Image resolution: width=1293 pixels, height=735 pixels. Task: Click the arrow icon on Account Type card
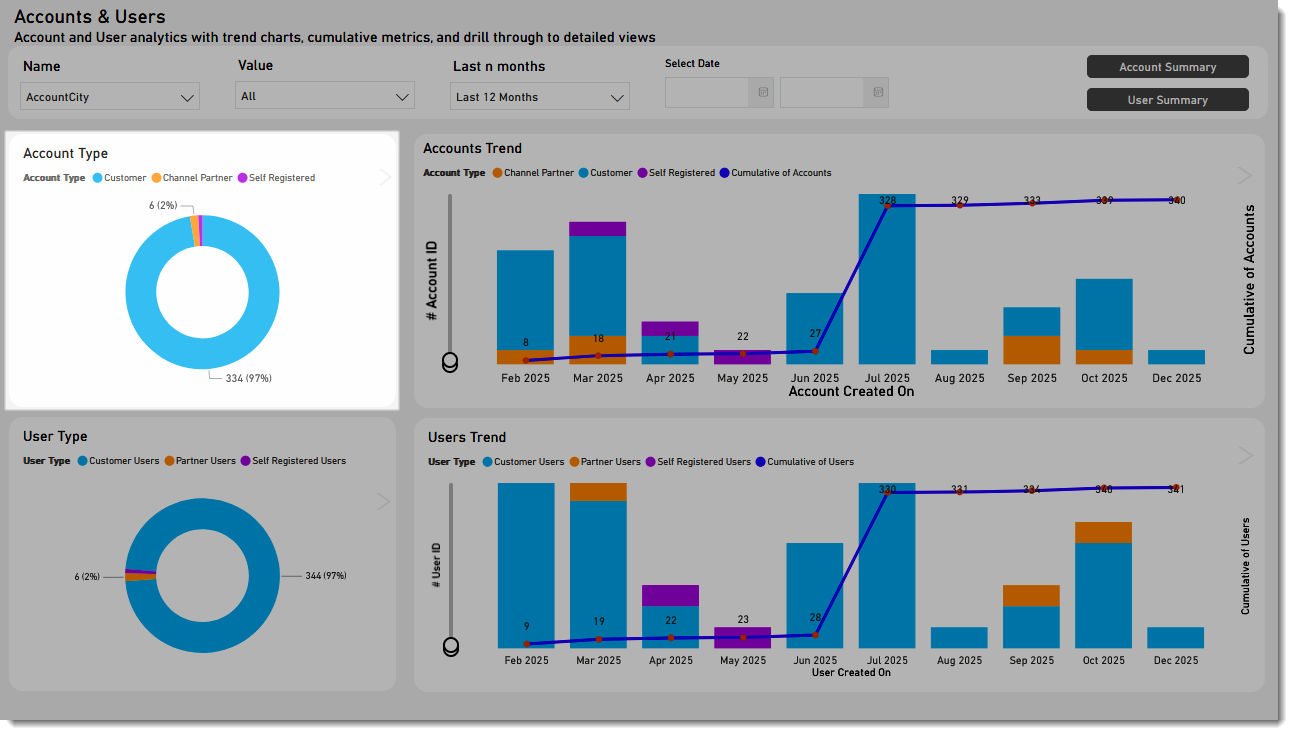384,177
